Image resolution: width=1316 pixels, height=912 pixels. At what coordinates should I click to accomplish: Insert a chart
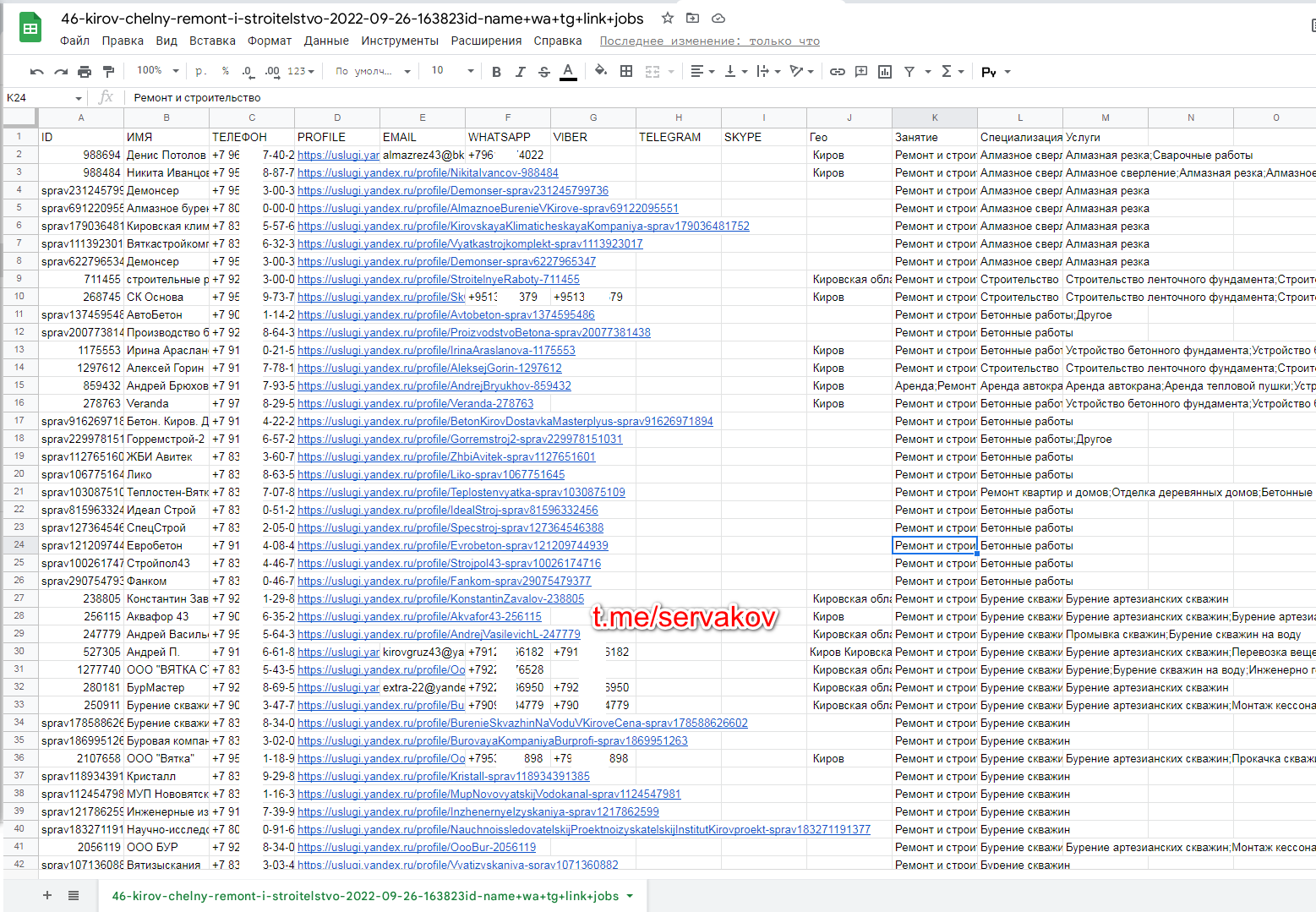click(885, 72)
